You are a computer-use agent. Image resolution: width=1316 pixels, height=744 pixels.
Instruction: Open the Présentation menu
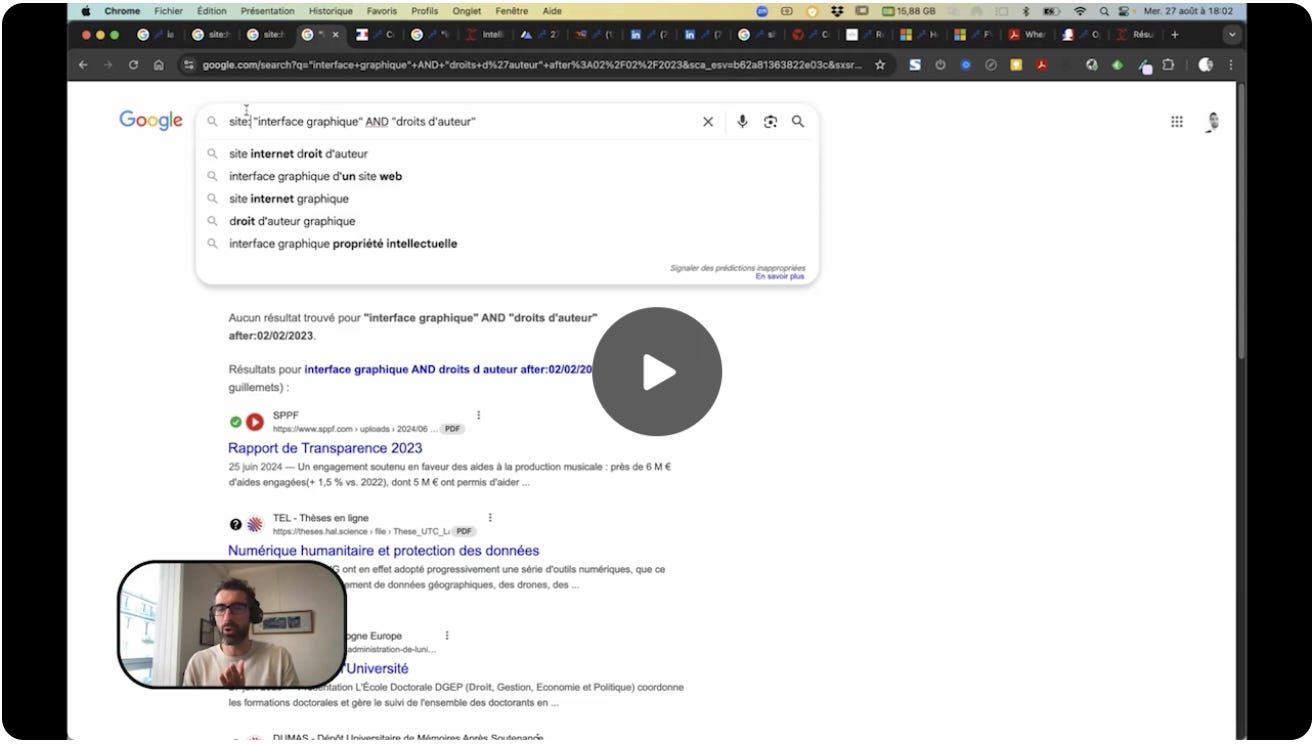(267, 11)
